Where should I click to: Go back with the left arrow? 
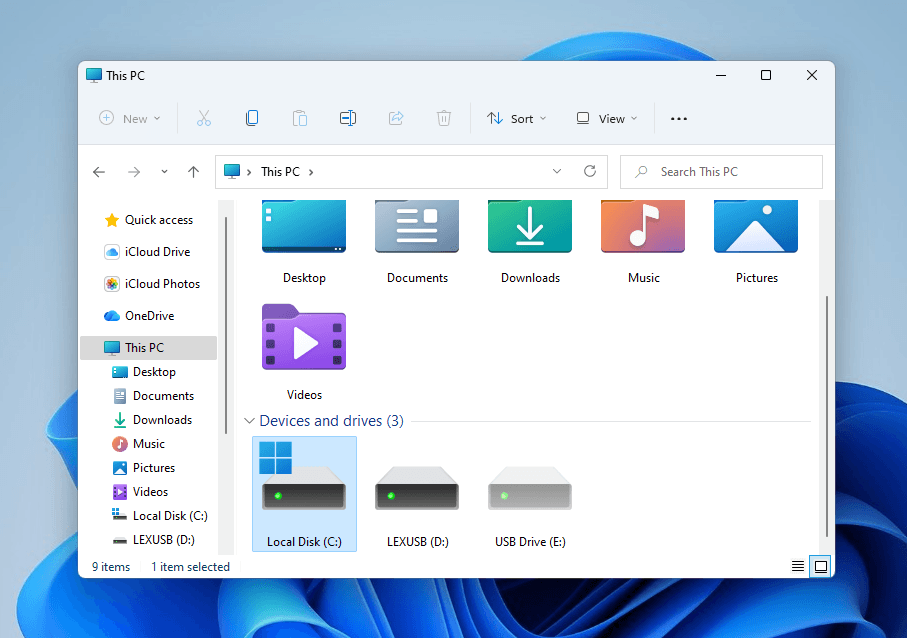click(x=99, y=172)
